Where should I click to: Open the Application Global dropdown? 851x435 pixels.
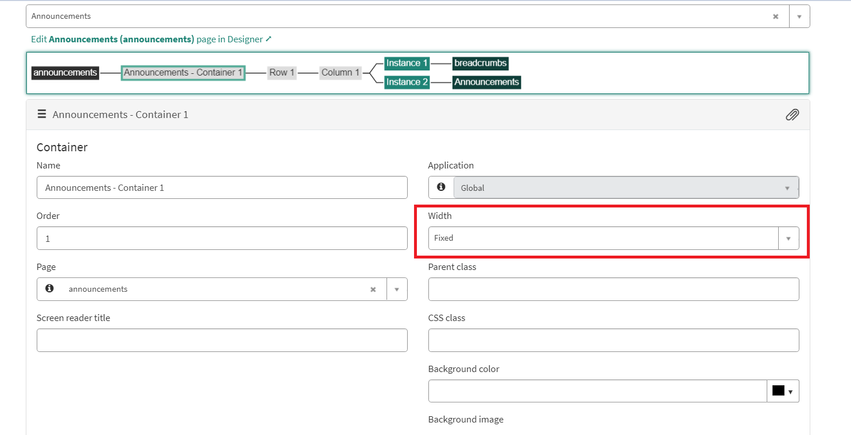tap(626, 188)
